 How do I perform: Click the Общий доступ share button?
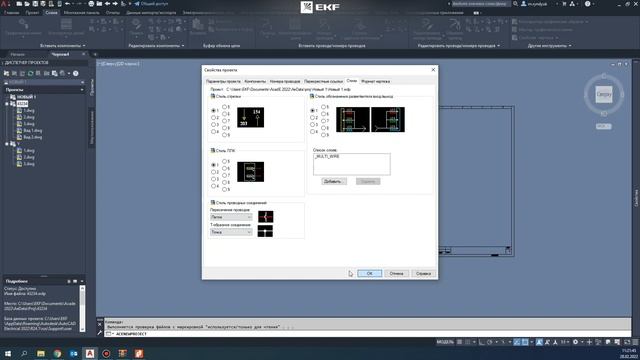point(151,4)
